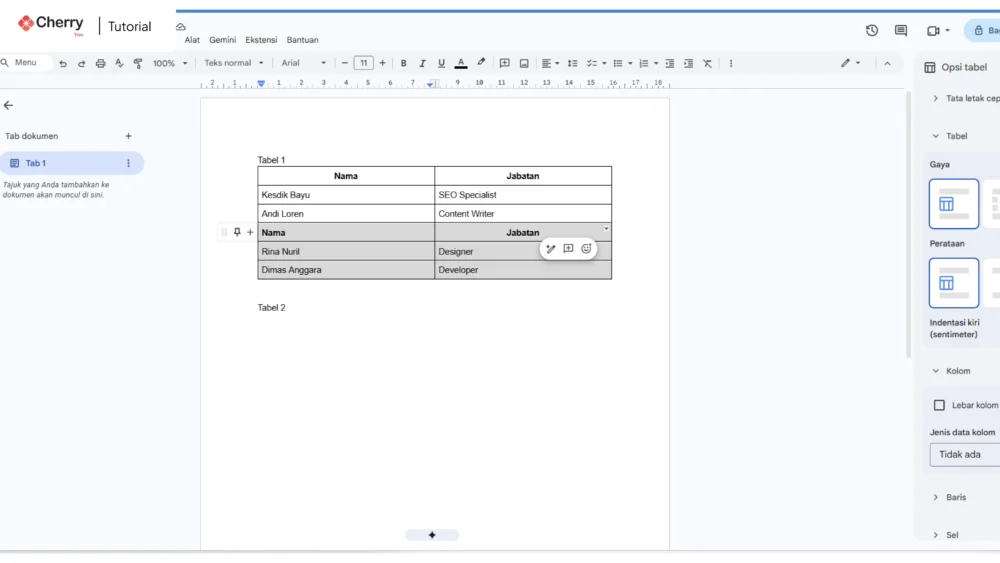1000x563 pixels.
Task: Open the checklist dropdown
Action: pos(604,63)
